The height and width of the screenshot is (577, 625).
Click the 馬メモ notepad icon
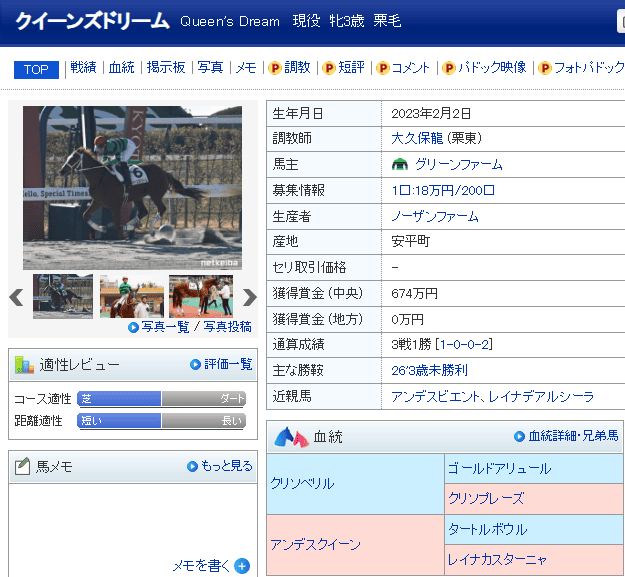[x=22, y=466]
